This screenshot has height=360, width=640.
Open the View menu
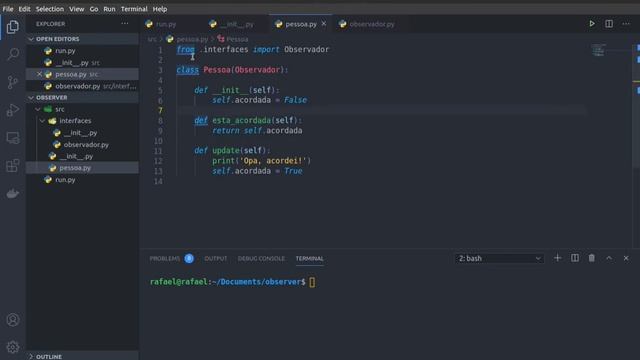coord(76,9)
